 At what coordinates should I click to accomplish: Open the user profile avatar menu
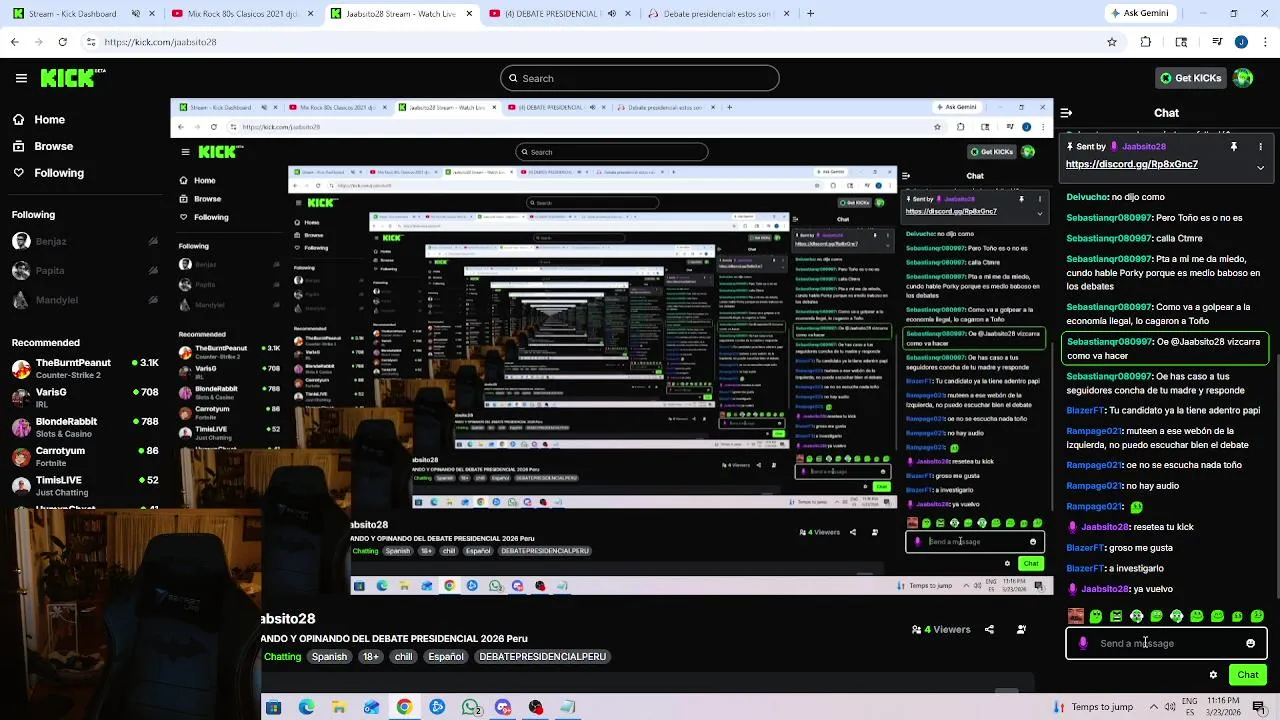click(x=1243, y=78)
